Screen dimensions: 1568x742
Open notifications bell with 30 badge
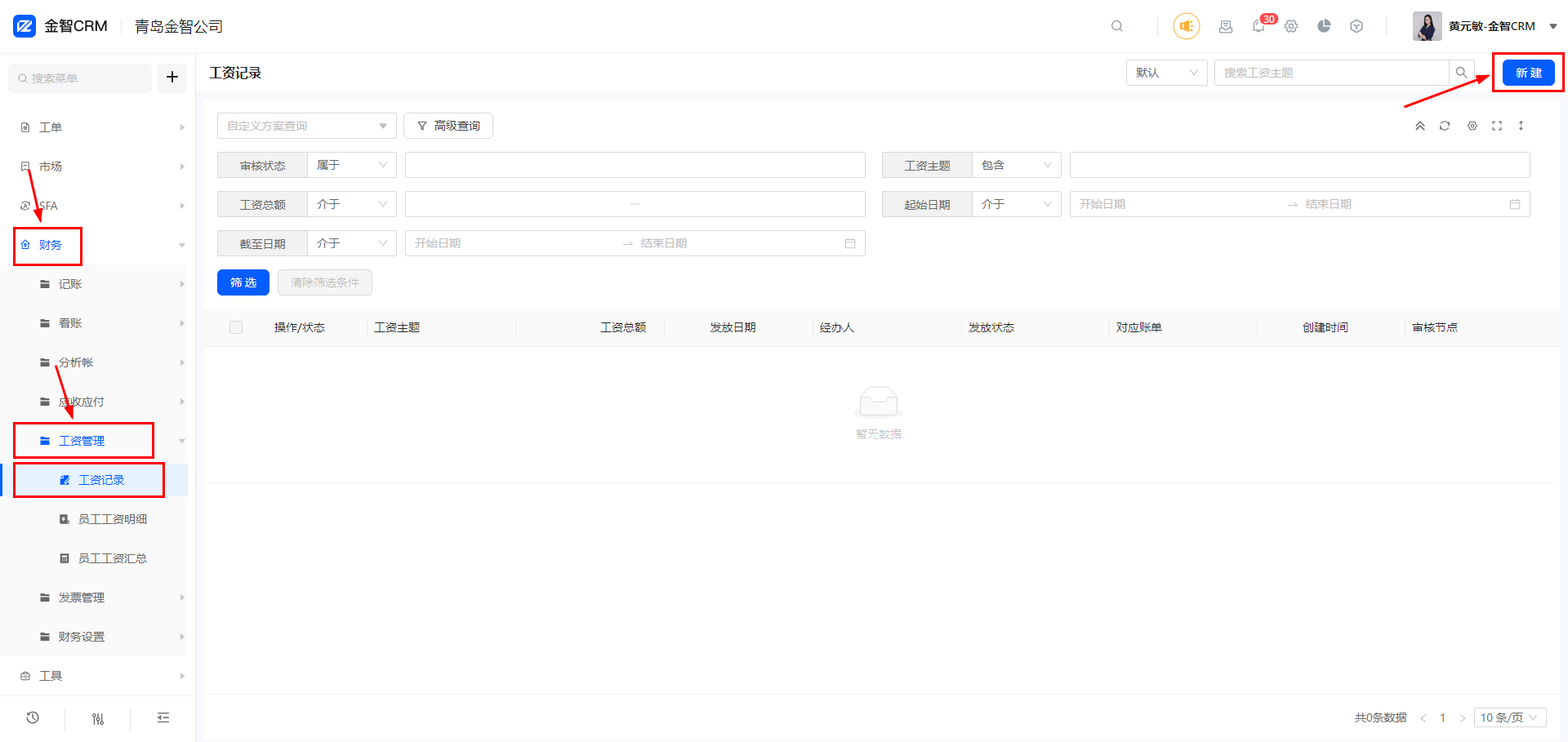tap(1258, 26)
